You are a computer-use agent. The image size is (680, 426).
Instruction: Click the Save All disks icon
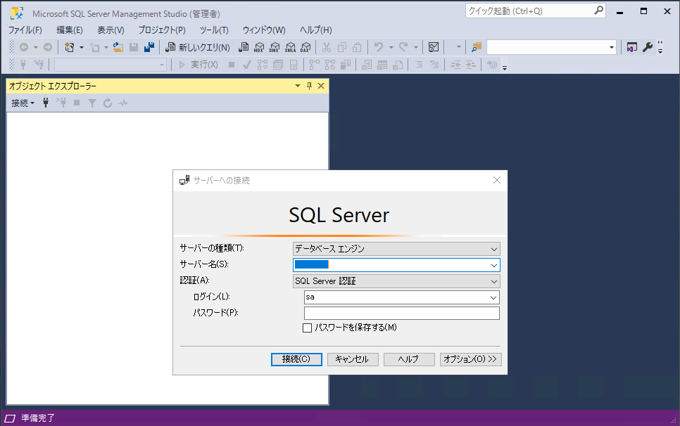coord(149,47)
